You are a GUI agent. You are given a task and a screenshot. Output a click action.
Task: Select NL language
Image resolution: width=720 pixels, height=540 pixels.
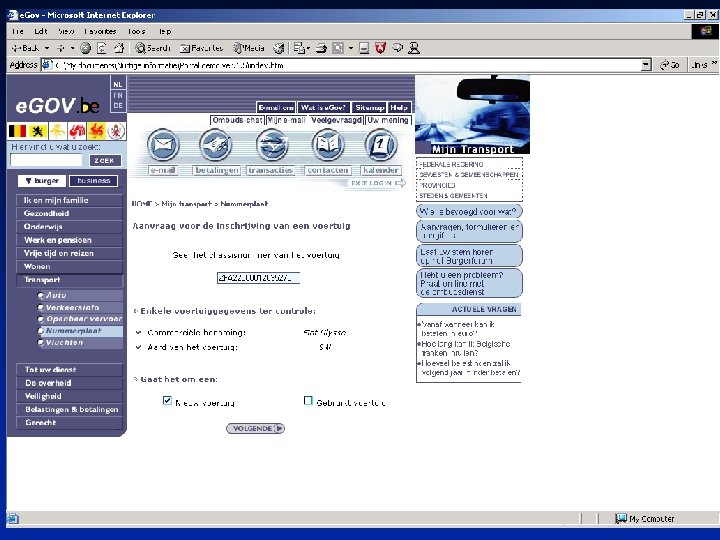pos(118,84)
